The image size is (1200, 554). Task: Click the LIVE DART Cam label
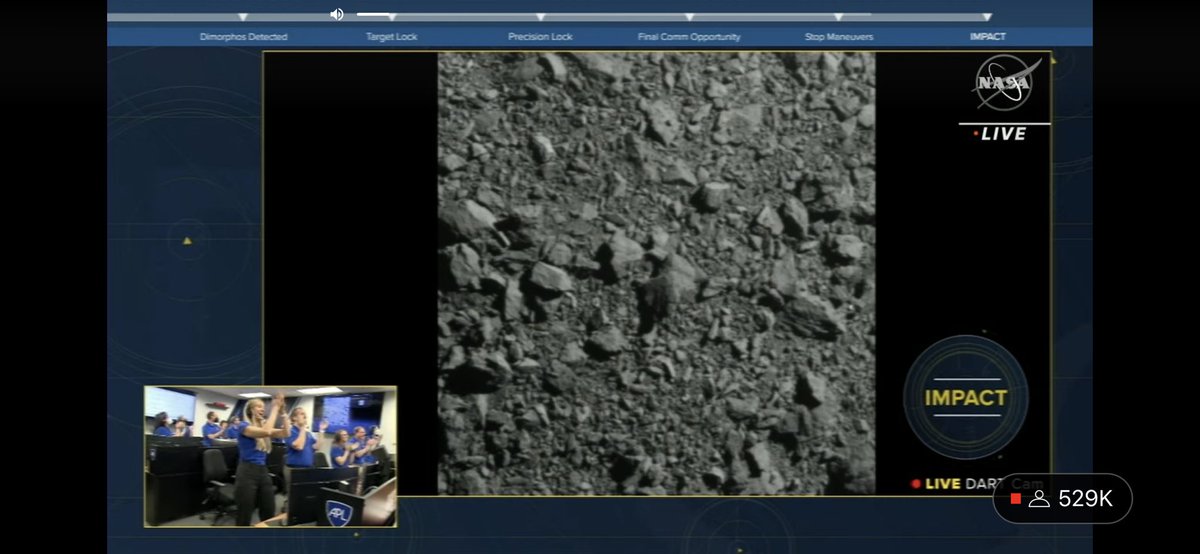click(977, 484)
